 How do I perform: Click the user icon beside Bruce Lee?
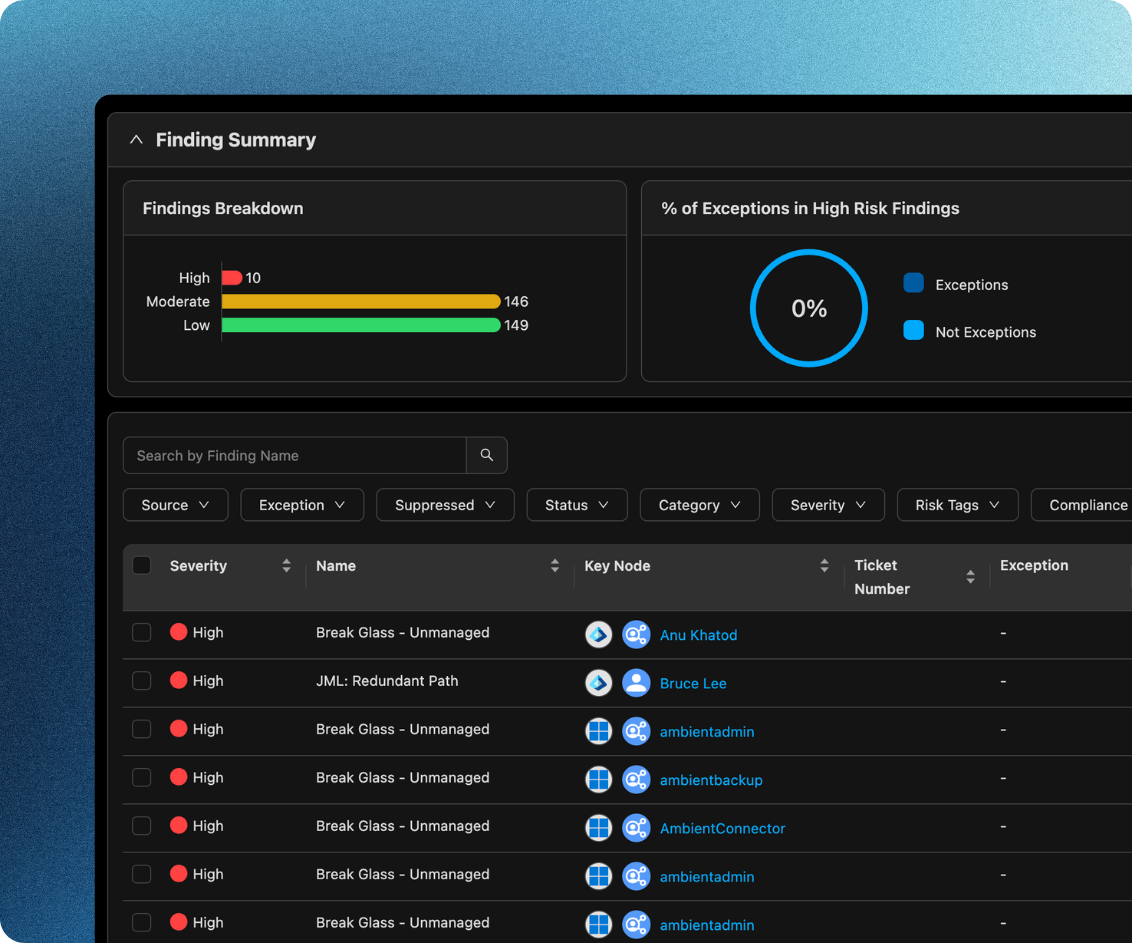click(x=636, y=683)
